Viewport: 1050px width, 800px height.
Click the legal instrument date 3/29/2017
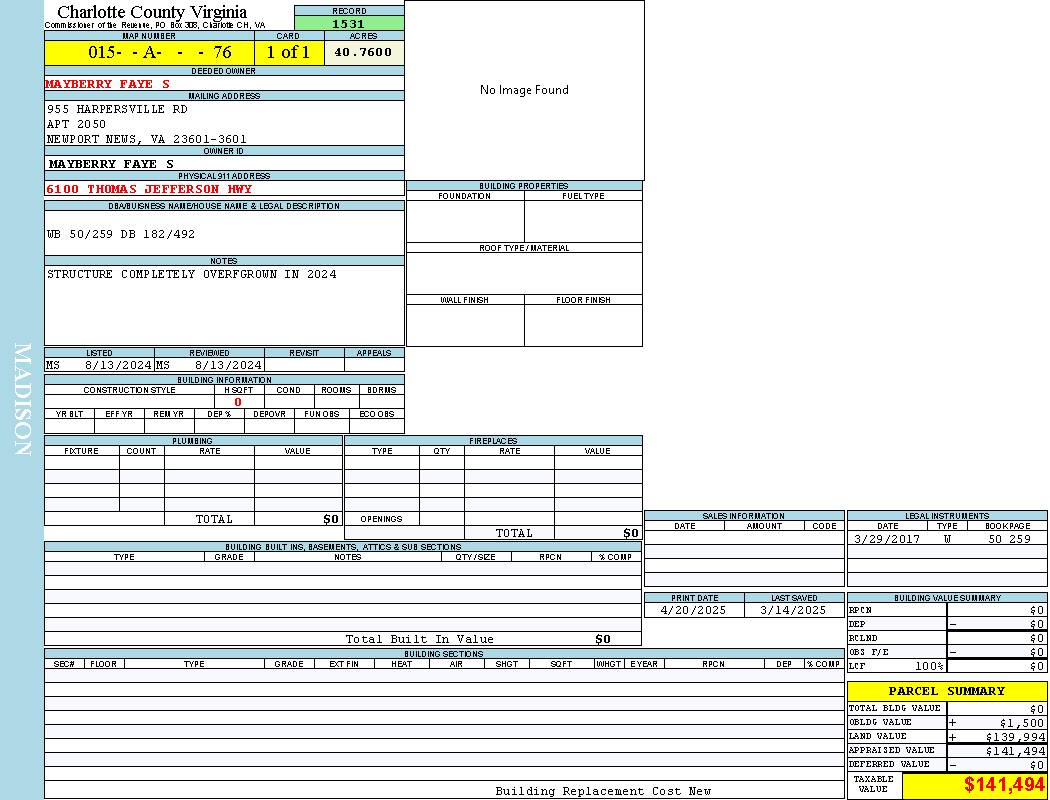pyautogui.click(x=886, y=539)
